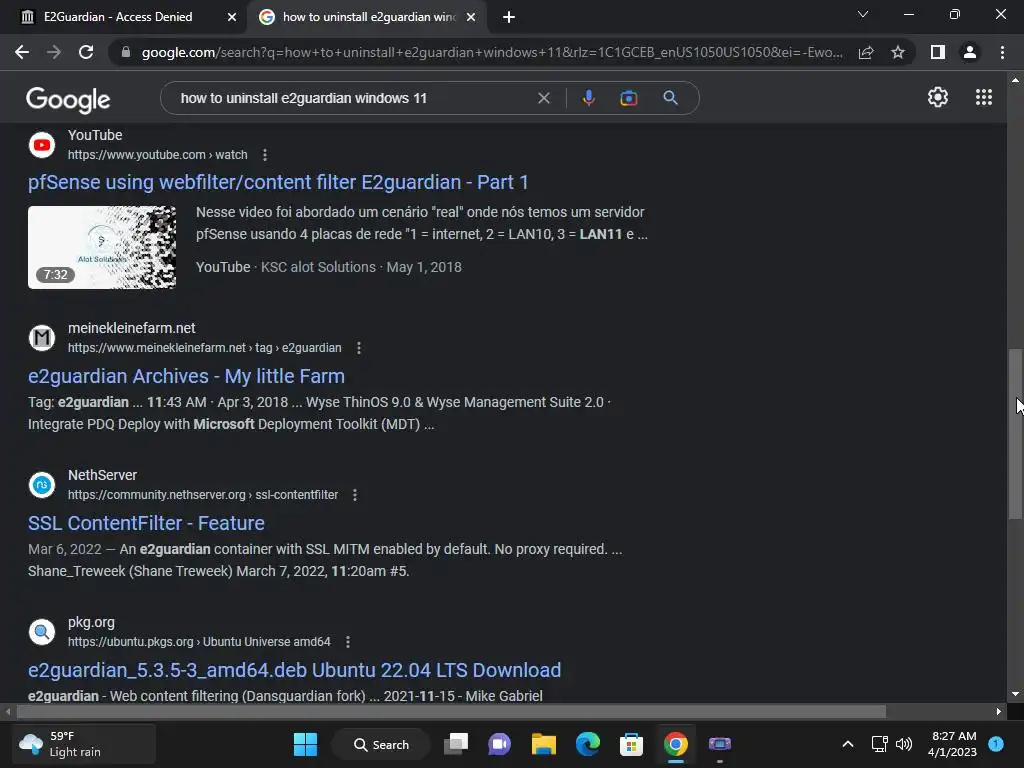Viewport: 1024px width, 768px height.
Task: Click the NethServer site icon
Action: (x=42, y=485)
